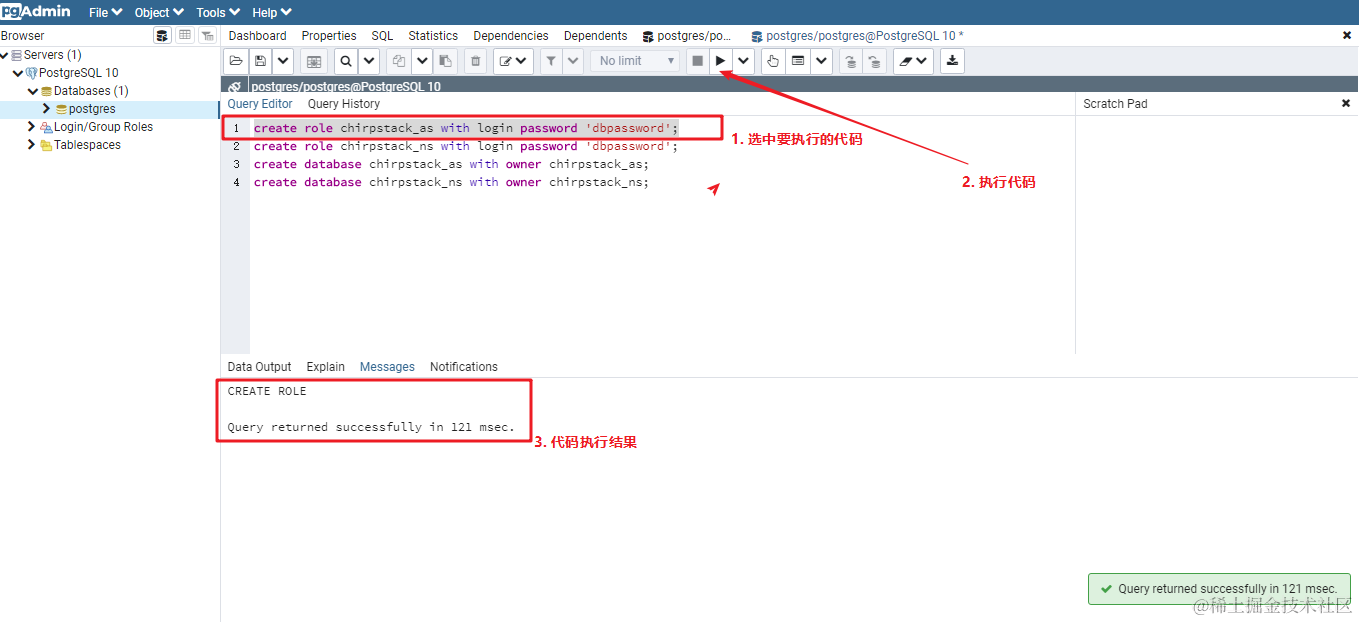Close the Scratch Pad panel
The height and width of the screenshot is (622, 1359).
pyautogui.click(x=1345, y=104)
